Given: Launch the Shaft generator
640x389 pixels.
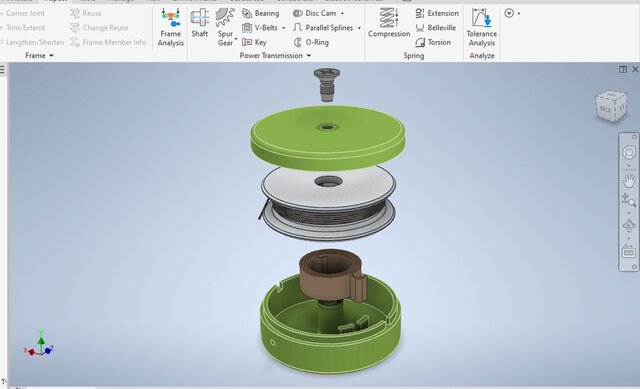Looking at the screenshot, I should point(200,24).
